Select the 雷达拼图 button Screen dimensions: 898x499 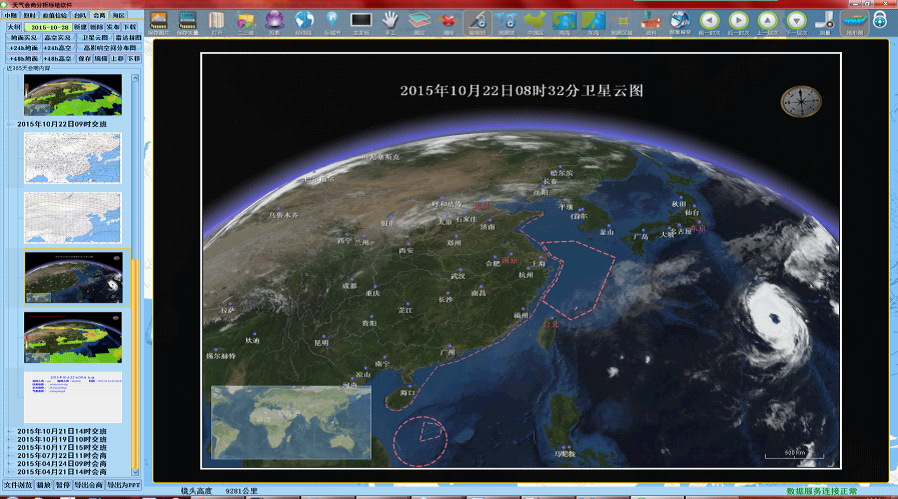click(x=128, y=38)
